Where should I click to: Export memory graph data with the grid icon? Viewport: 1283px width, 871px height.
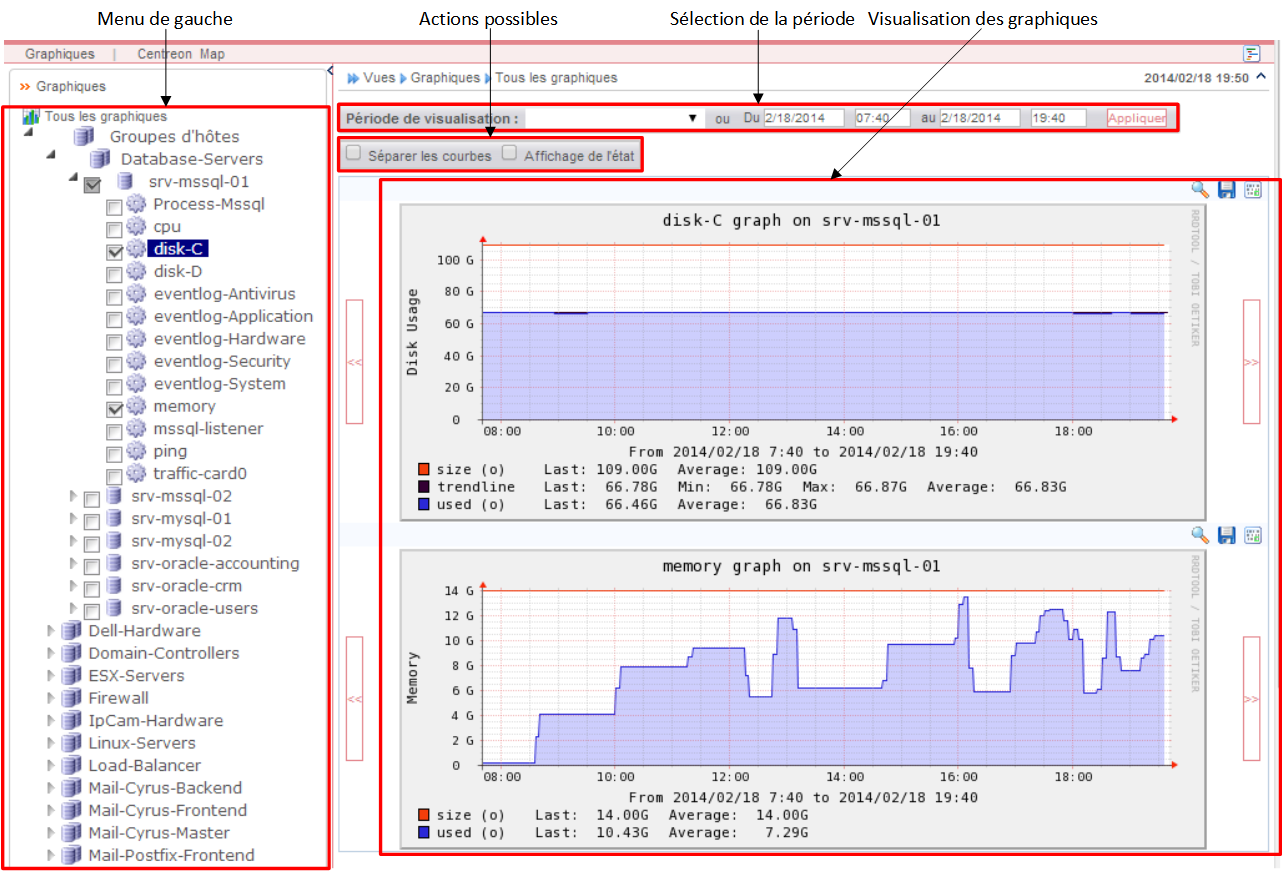(x=1253, y=535)
